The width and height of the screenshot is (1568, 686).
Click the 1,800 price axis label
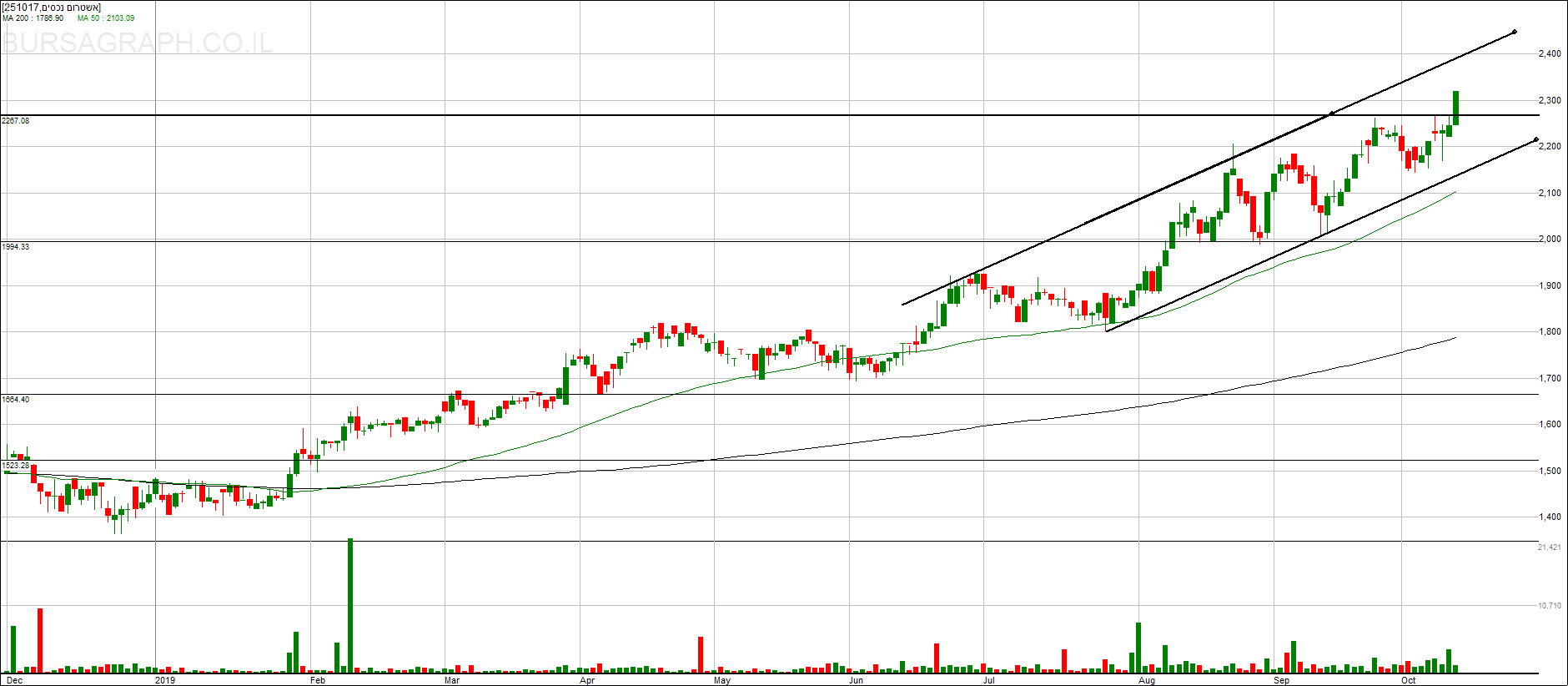click(x=1550, y=332)
